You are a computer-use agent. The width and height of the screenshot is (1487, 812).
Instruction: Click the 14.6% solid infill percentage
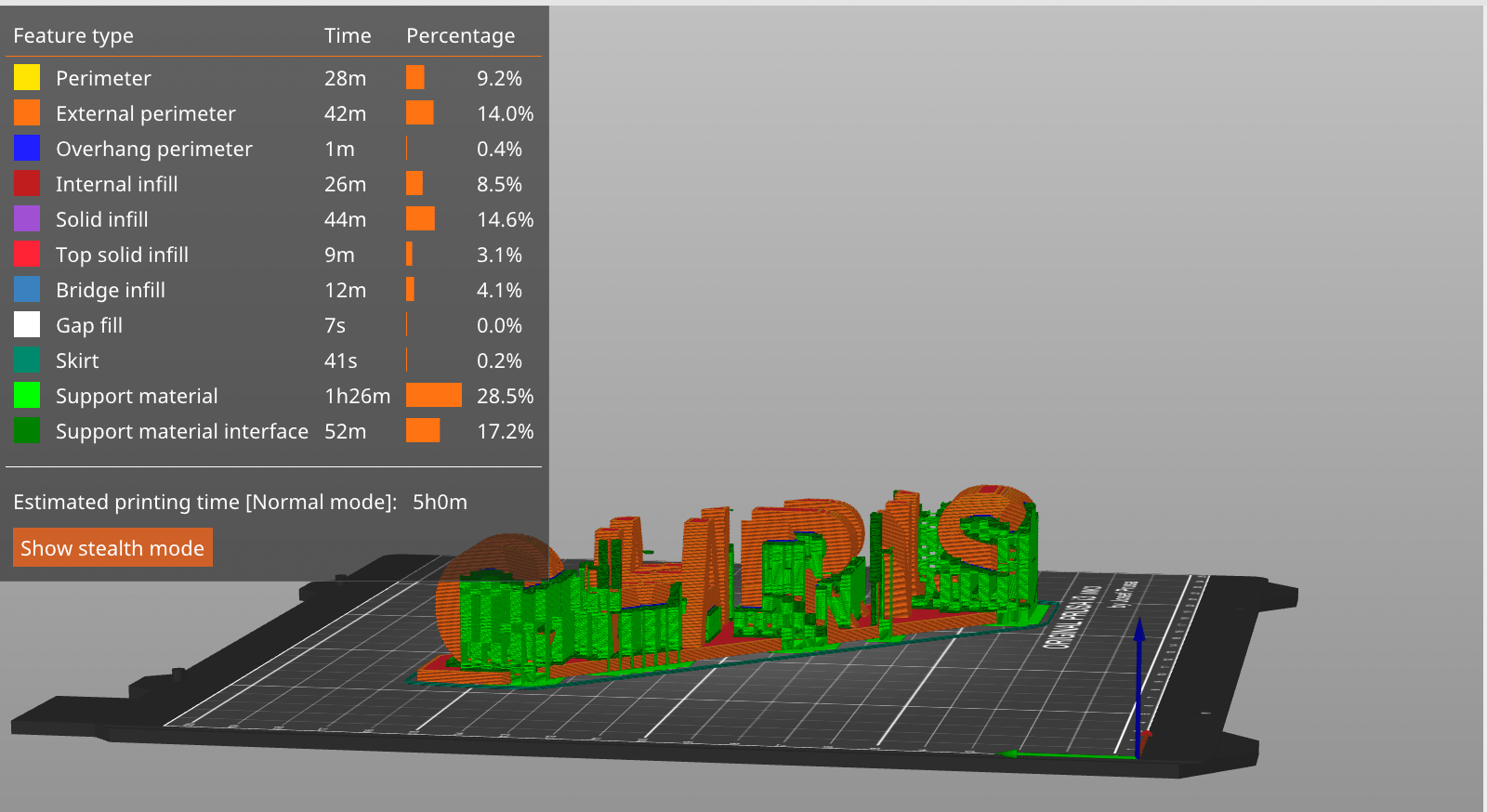[x=506, y=219]
